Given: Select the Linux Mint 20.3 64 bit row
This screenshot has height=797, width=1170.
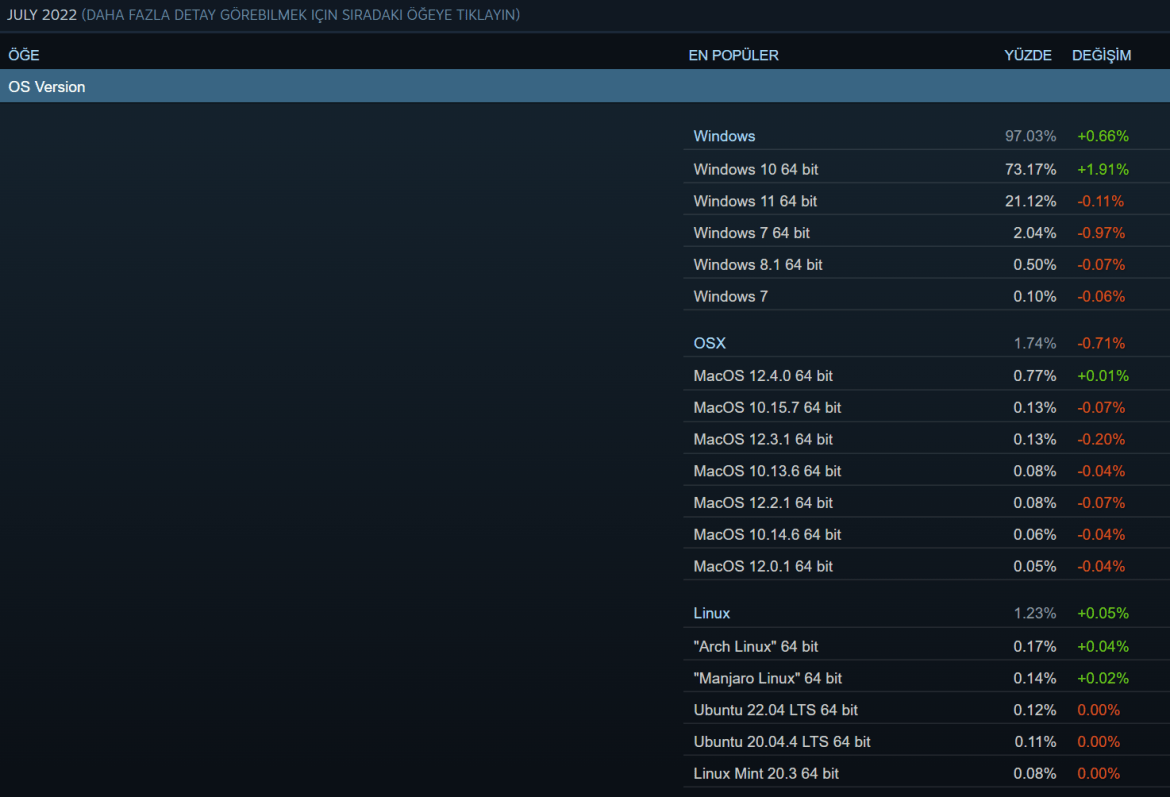Looking at the screenshot, I should pyautogui.click(x=926, y=774).
